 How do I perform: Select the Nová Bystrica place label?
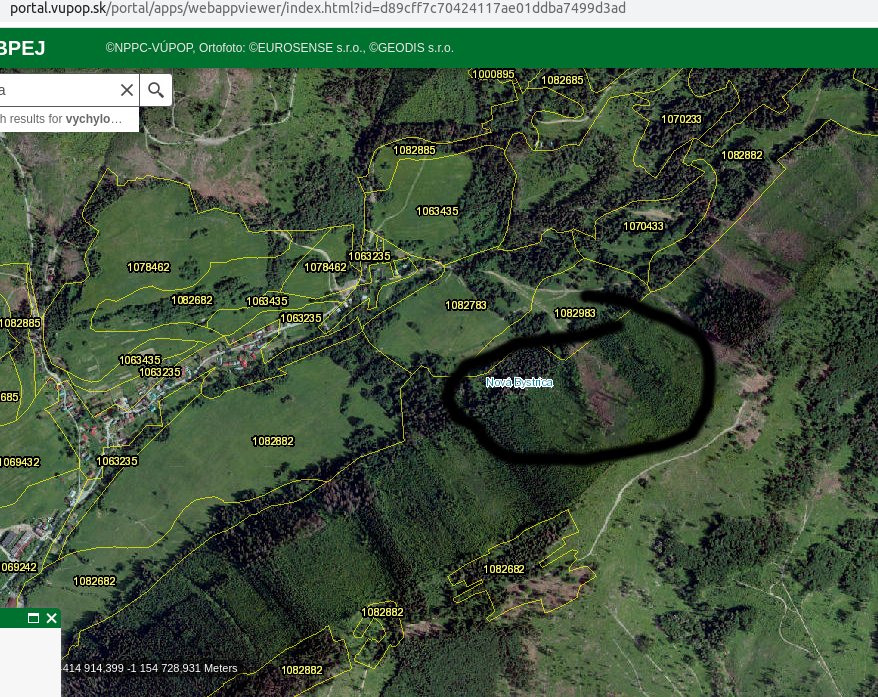519,382
